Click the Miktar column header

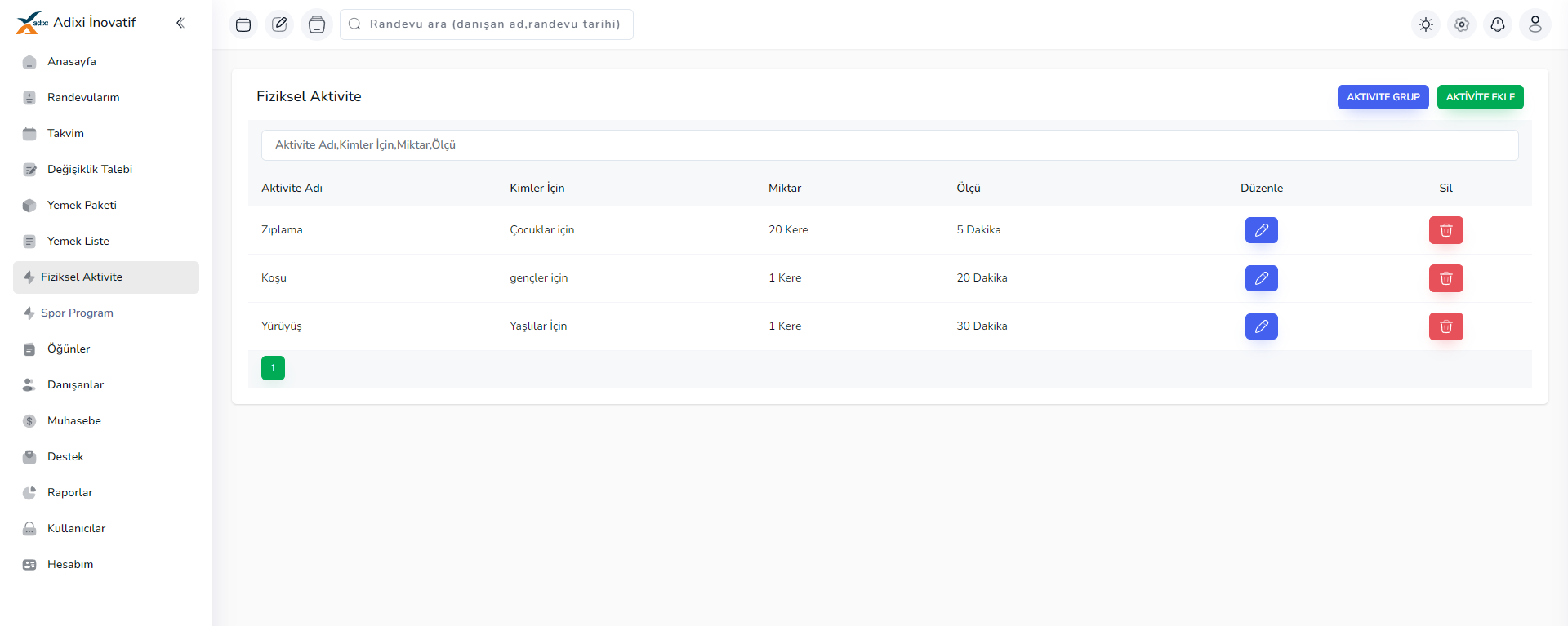coord(785,189)
